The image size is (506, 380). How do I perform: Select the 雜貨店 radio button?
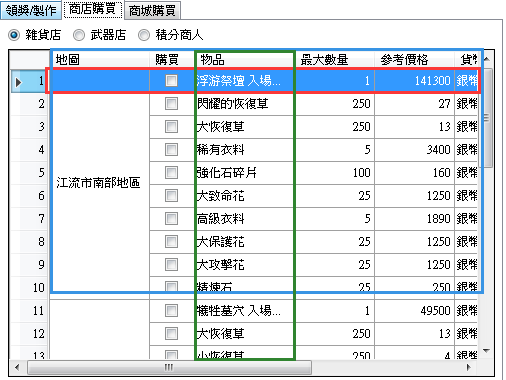point(14,35)
